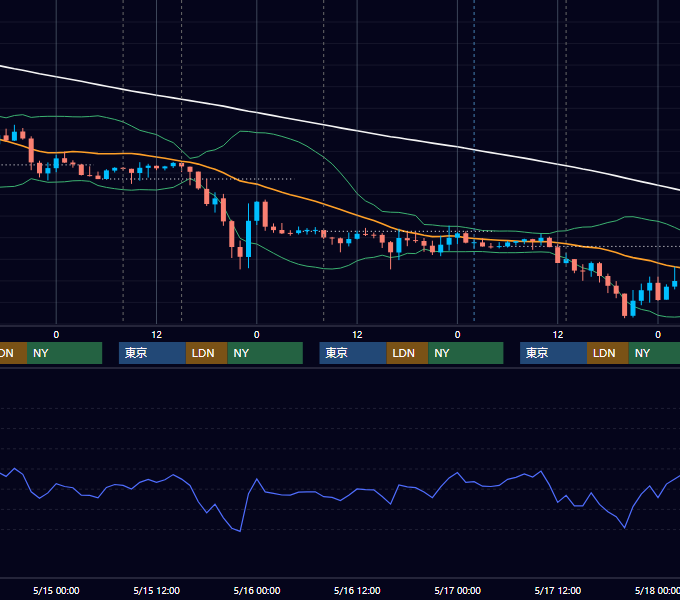680x600 pixels.
Task: Click the 5/17 12:00 date label
Action: 558,590
